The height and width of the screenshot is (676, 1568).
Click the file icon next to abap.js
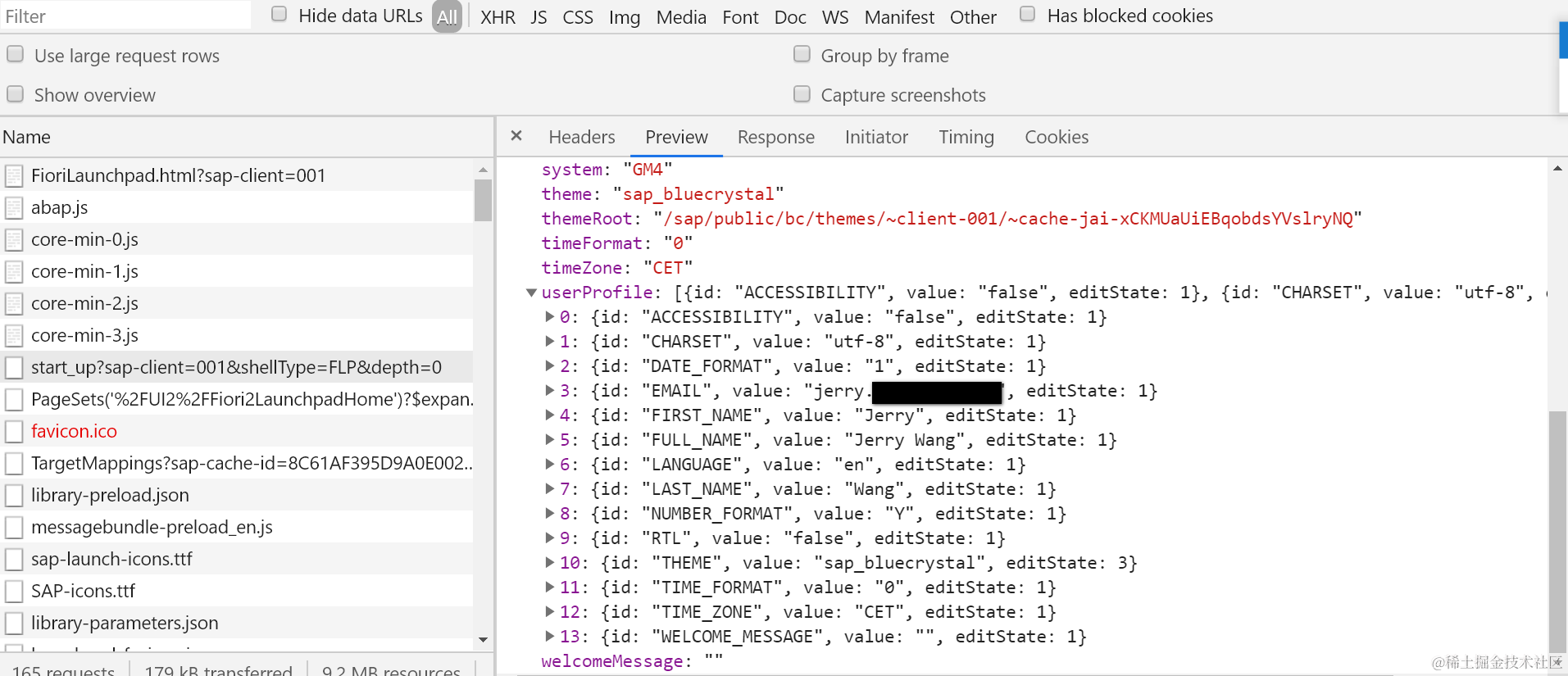click(14, 208)
